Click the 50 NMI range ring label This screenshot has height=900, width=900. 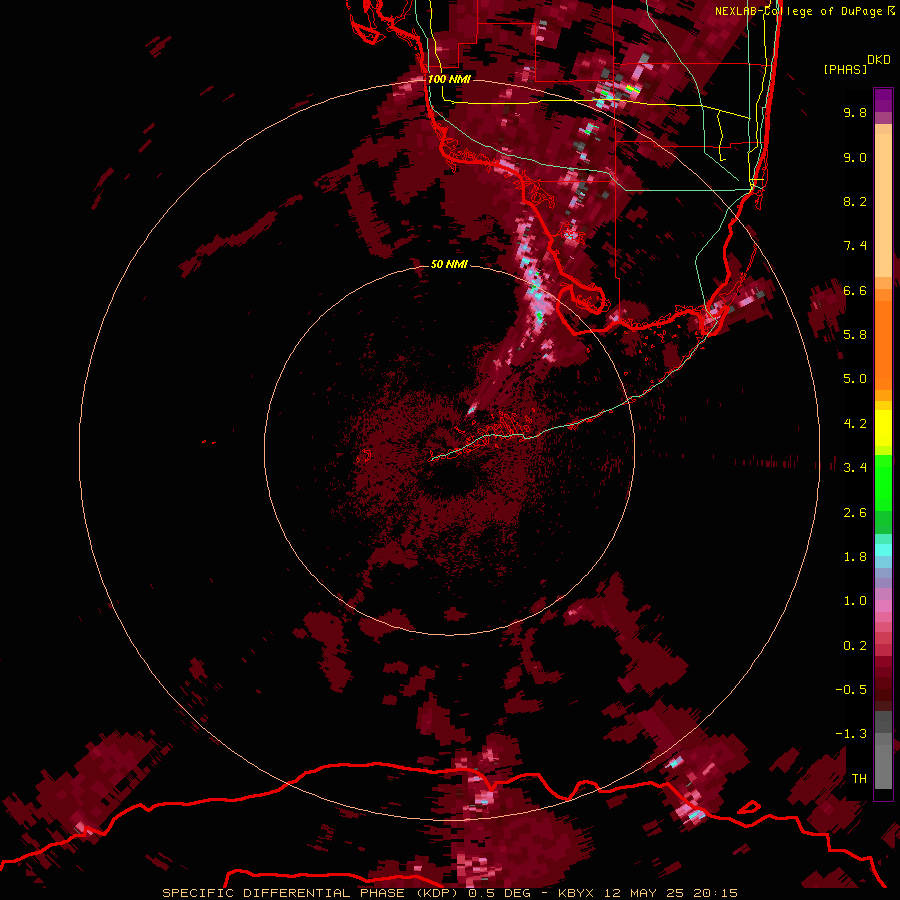click(449, 264)
